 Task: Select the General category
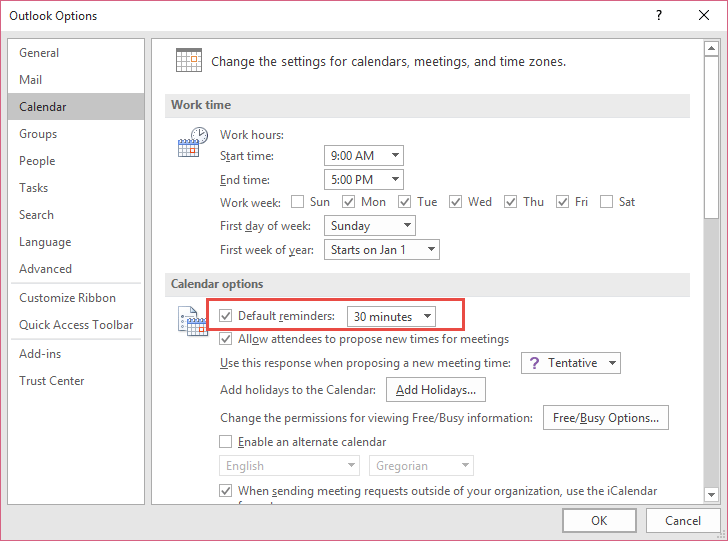76,52
